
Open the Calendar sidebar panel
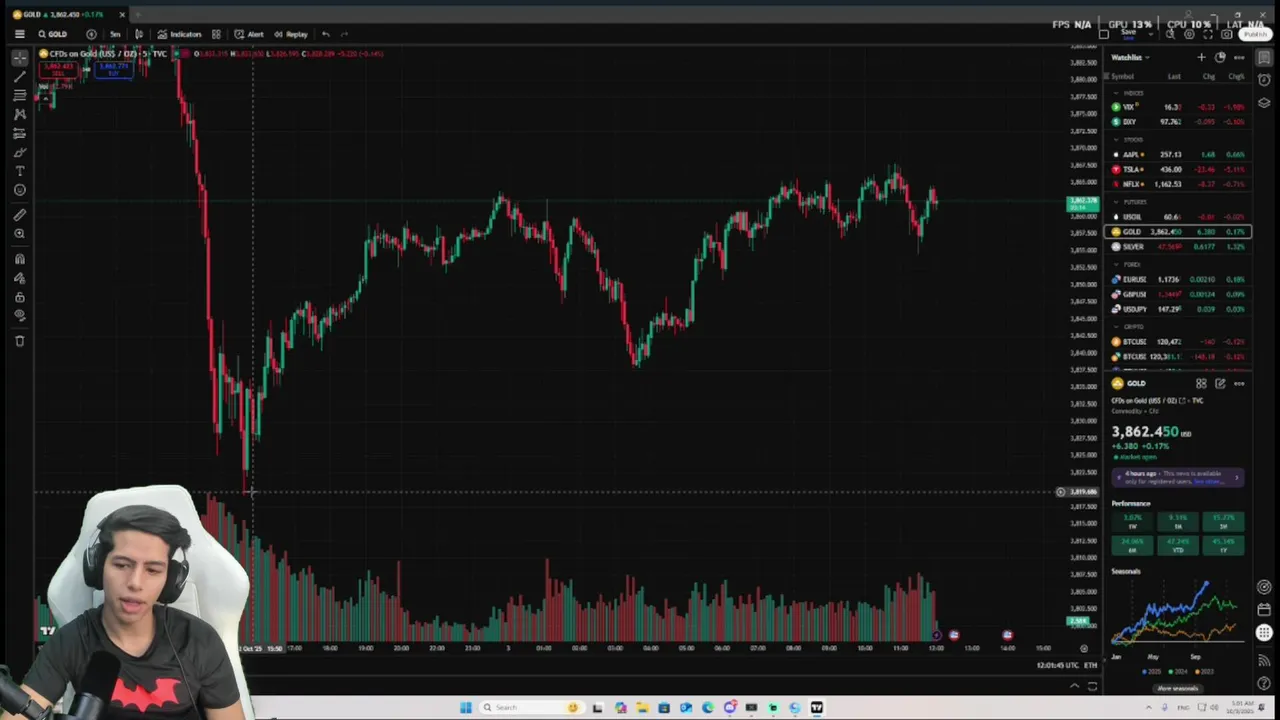pos(1264,609)
